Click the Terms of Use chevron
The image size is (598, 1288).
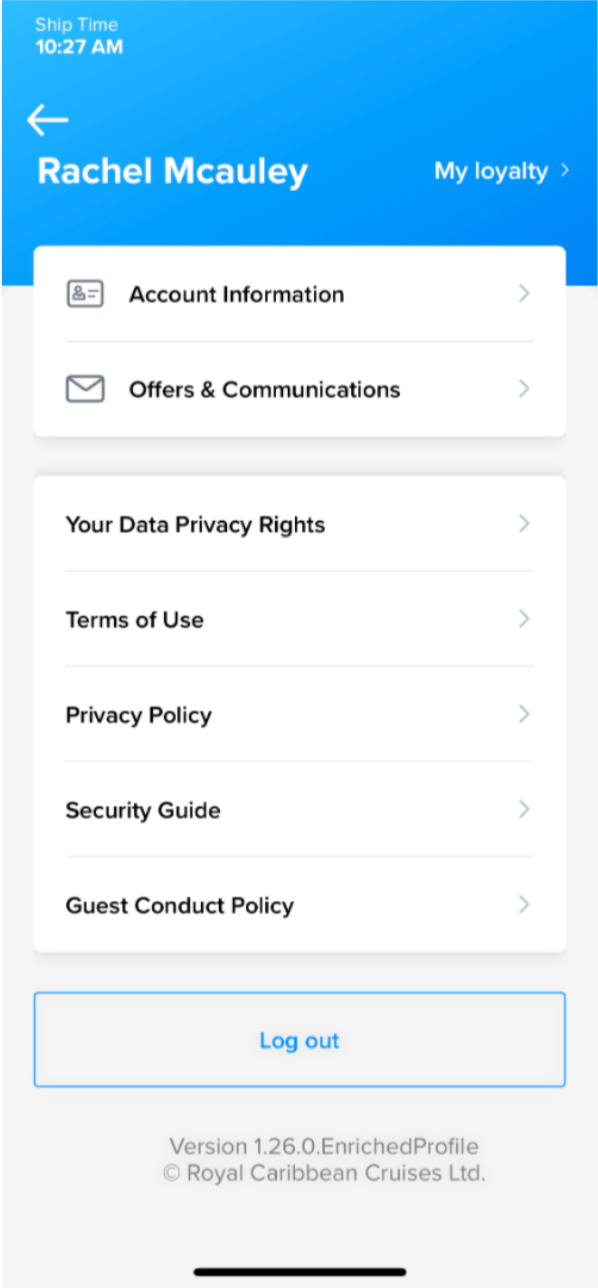(524, 619)
